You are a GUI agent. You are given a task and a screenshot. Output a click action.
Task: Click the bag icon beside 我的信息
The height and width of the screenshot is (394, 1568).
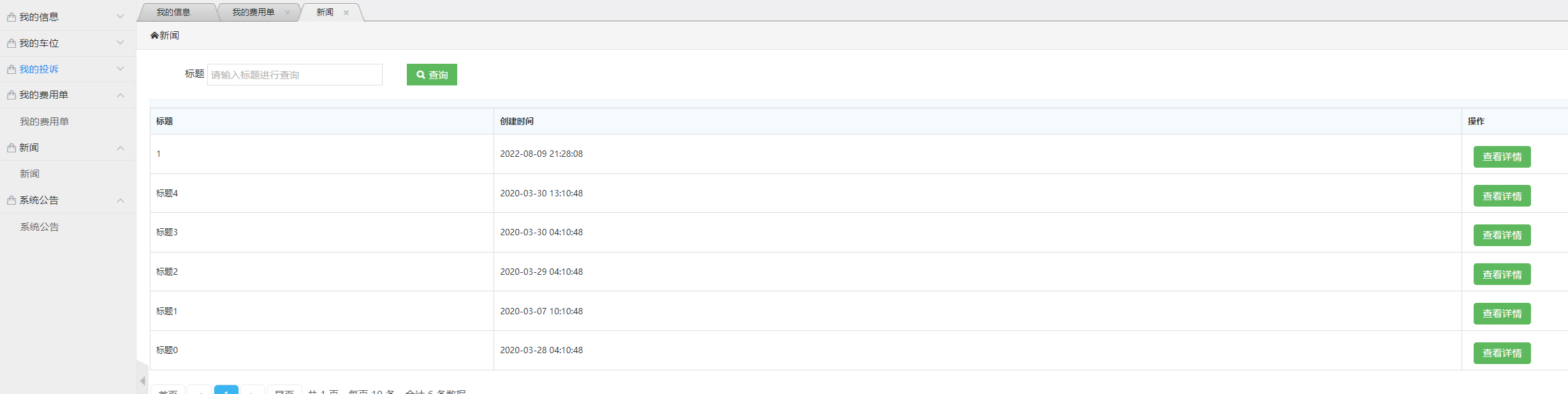tap(11, 17)
